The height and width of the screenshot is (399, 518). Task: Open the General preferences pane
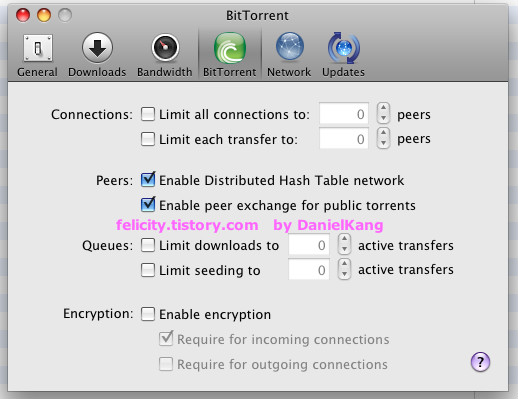(37, 55)
